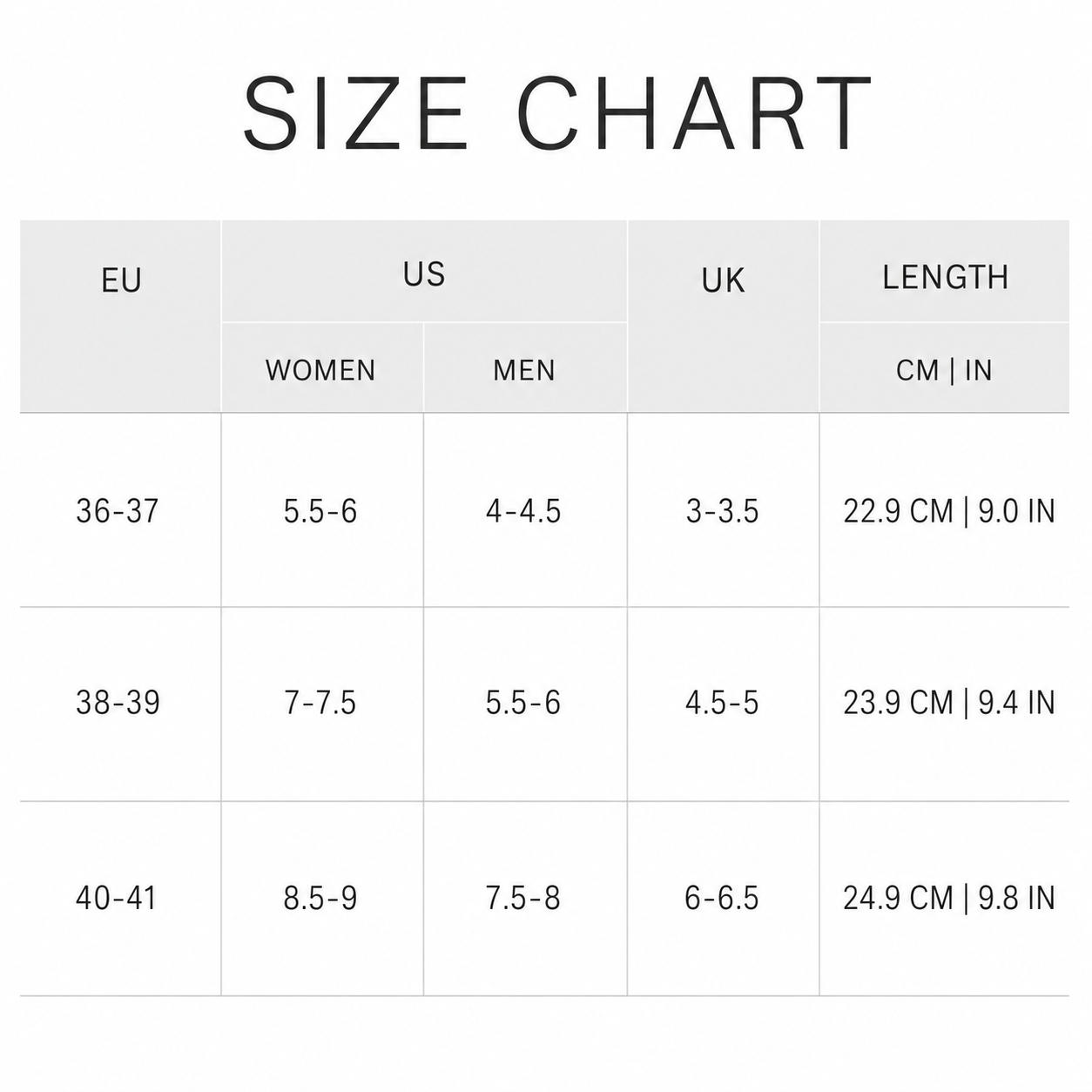Select women's size 7-7.5 cell

pos(322,704)
